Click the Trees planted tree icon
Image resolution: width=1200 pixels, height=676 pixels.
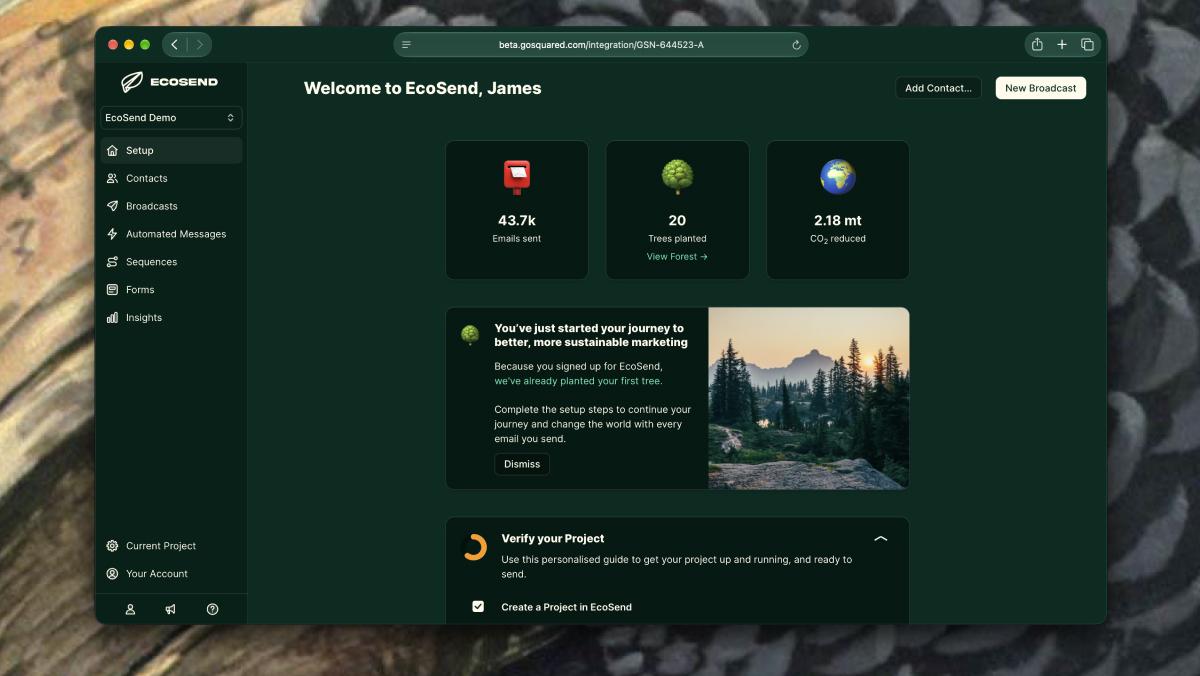point(677,177)
